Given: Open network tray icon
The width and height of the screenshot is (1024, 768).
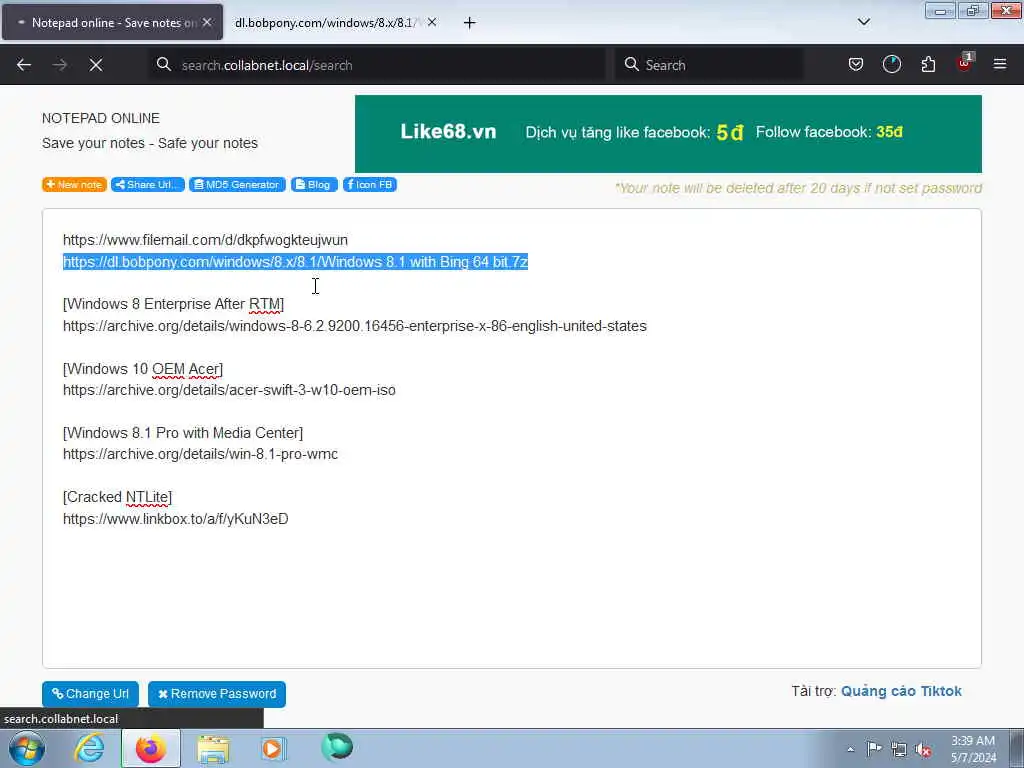Looking at the screenshot, I should point(899,750).
